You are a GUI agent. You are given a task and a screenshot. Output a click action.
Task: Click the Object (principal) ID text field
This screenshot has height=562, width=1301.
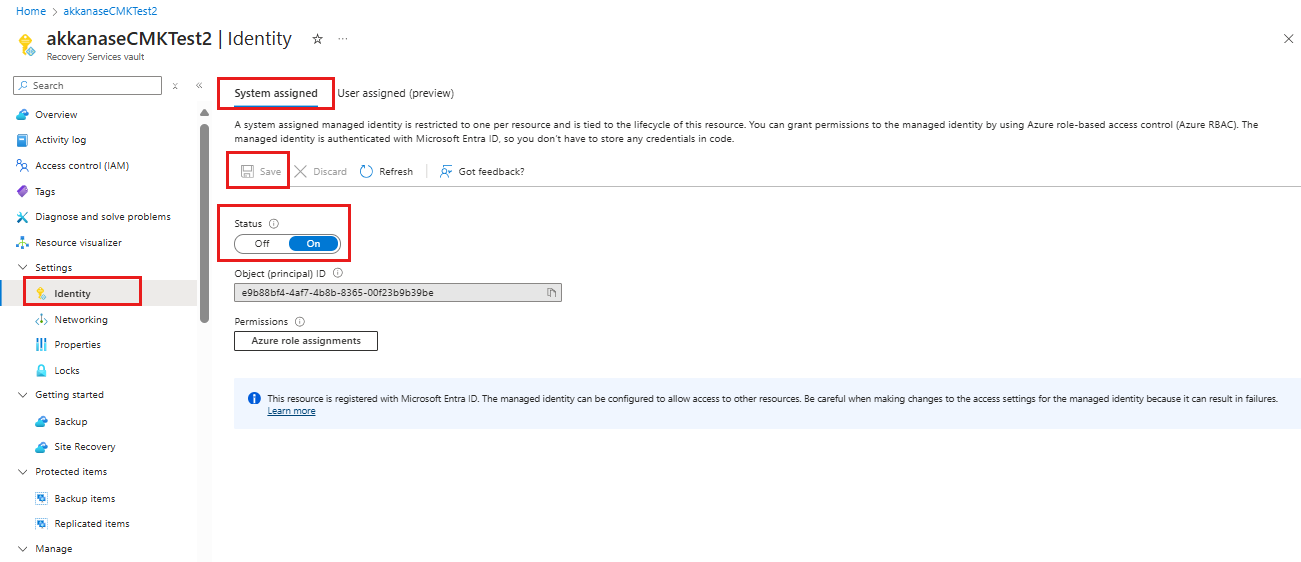[x=398, y=293]
